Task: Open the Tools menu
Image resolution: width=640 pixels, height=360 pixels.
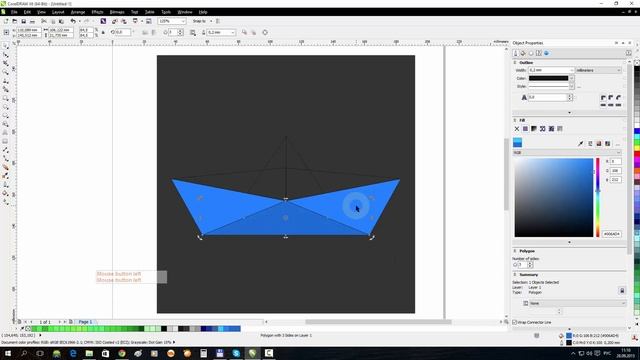Action: pos(166,12)
